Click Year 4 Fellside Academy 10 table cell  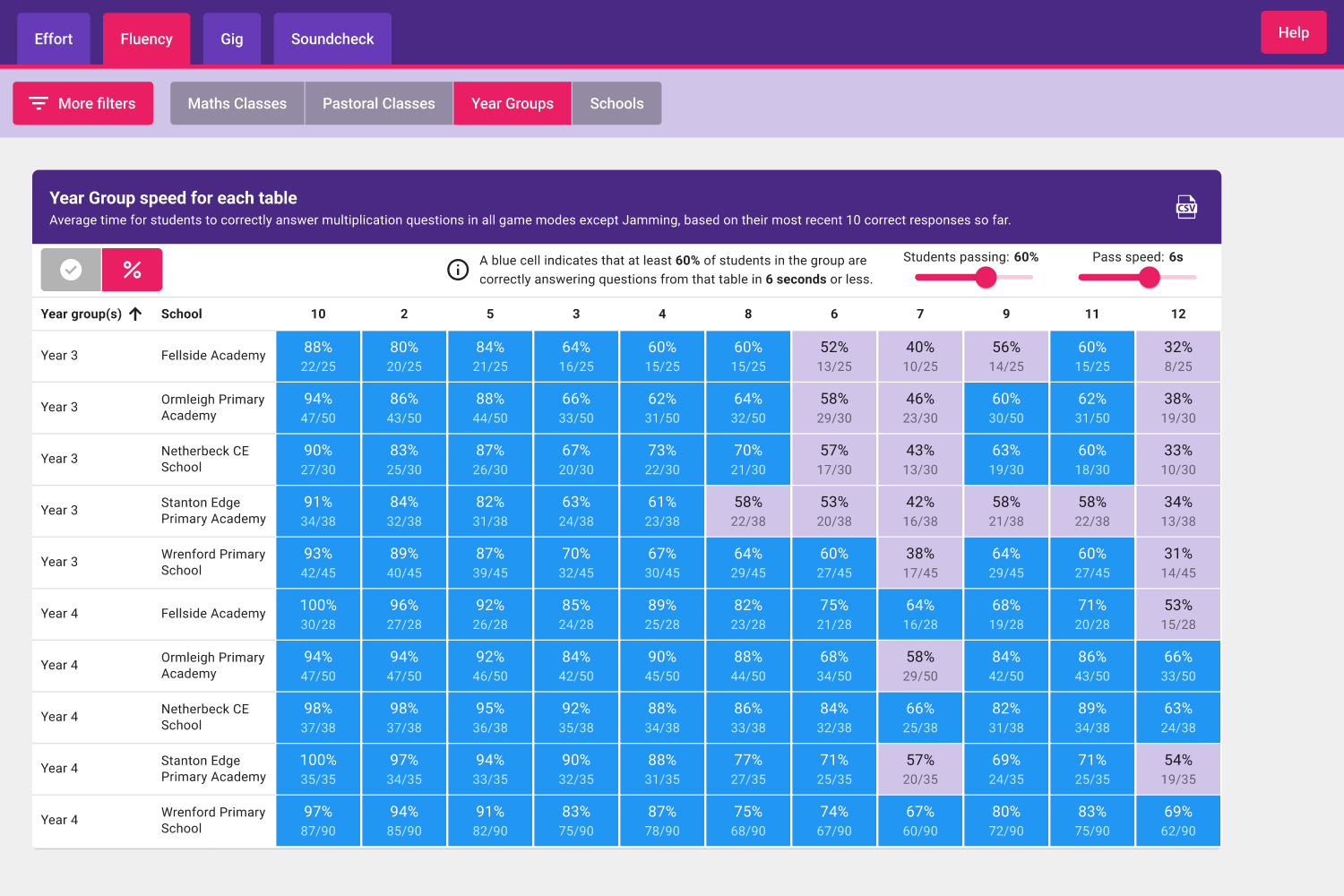[318, 615]
